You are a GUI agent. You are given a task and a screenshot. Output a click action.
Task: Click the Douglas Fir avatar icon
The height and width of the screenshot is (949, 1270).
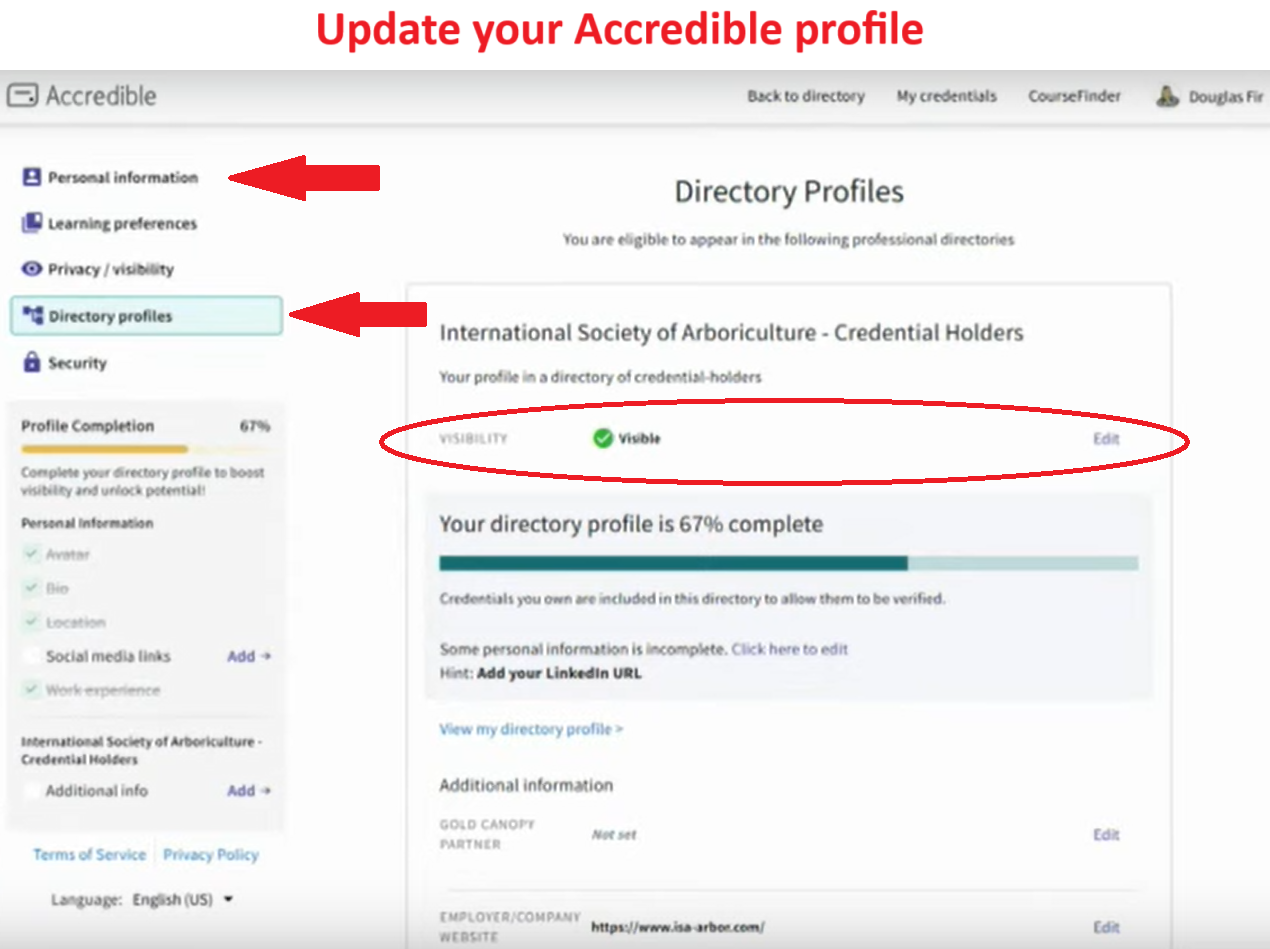(1167, 97)
